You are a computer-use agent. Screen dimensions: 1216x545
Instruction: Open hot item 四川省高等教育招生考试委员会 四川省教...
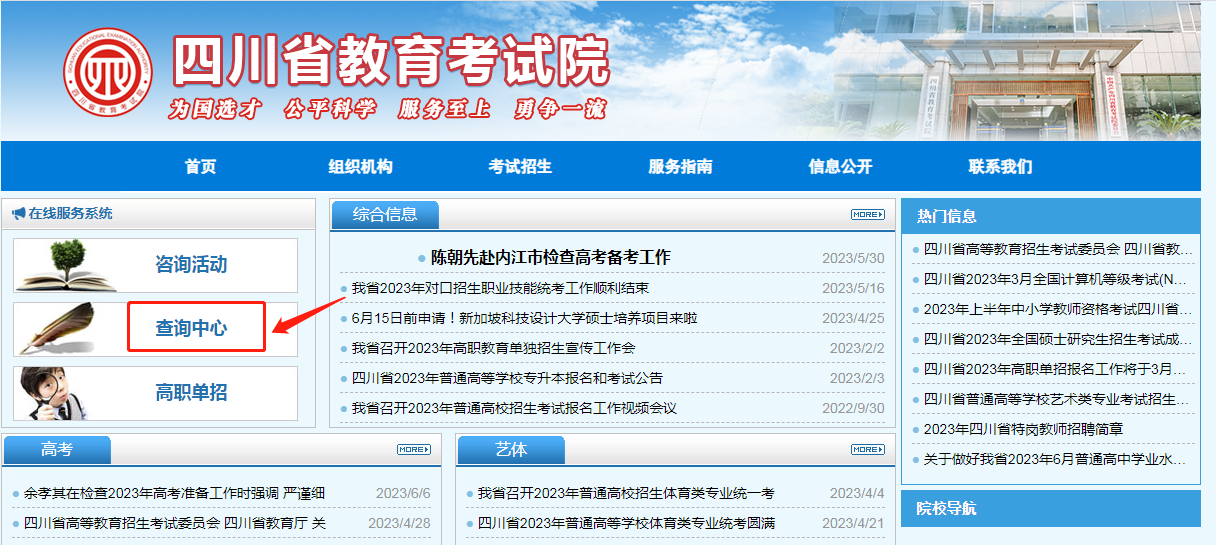coord(1058,249)
